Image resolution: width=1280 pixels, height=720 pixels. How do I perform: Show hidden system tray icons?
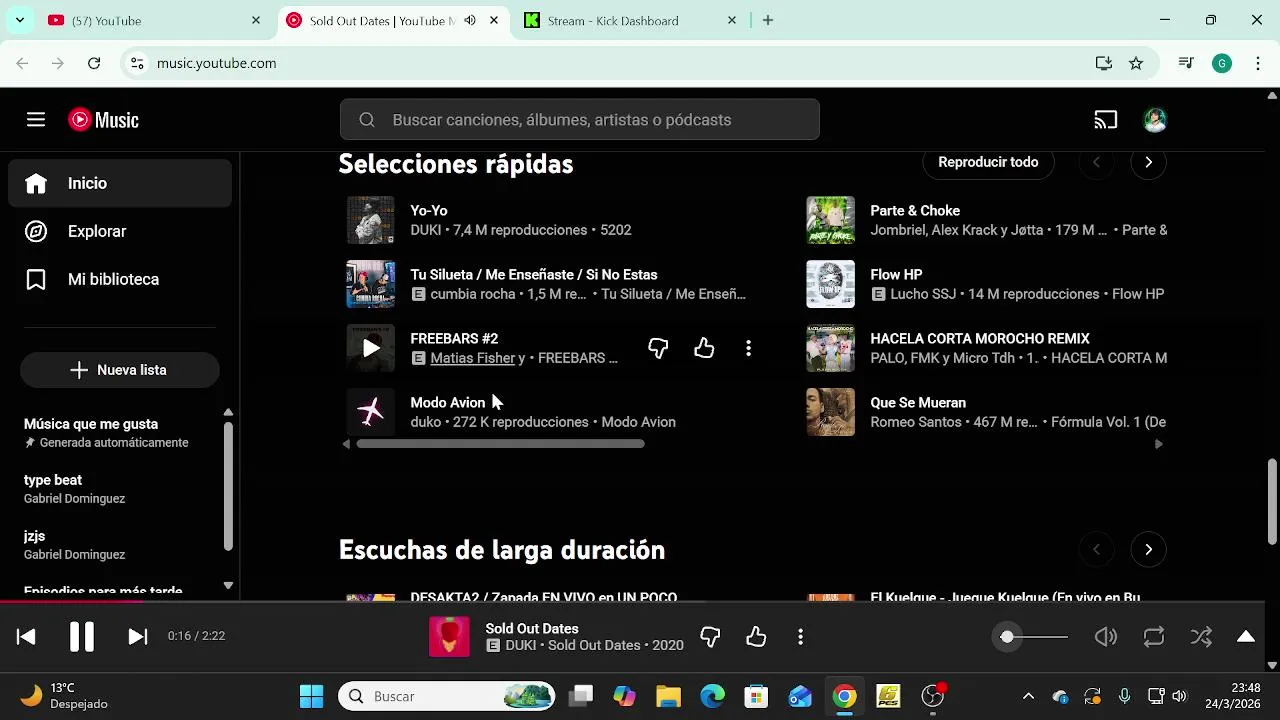pos(1028,696)
